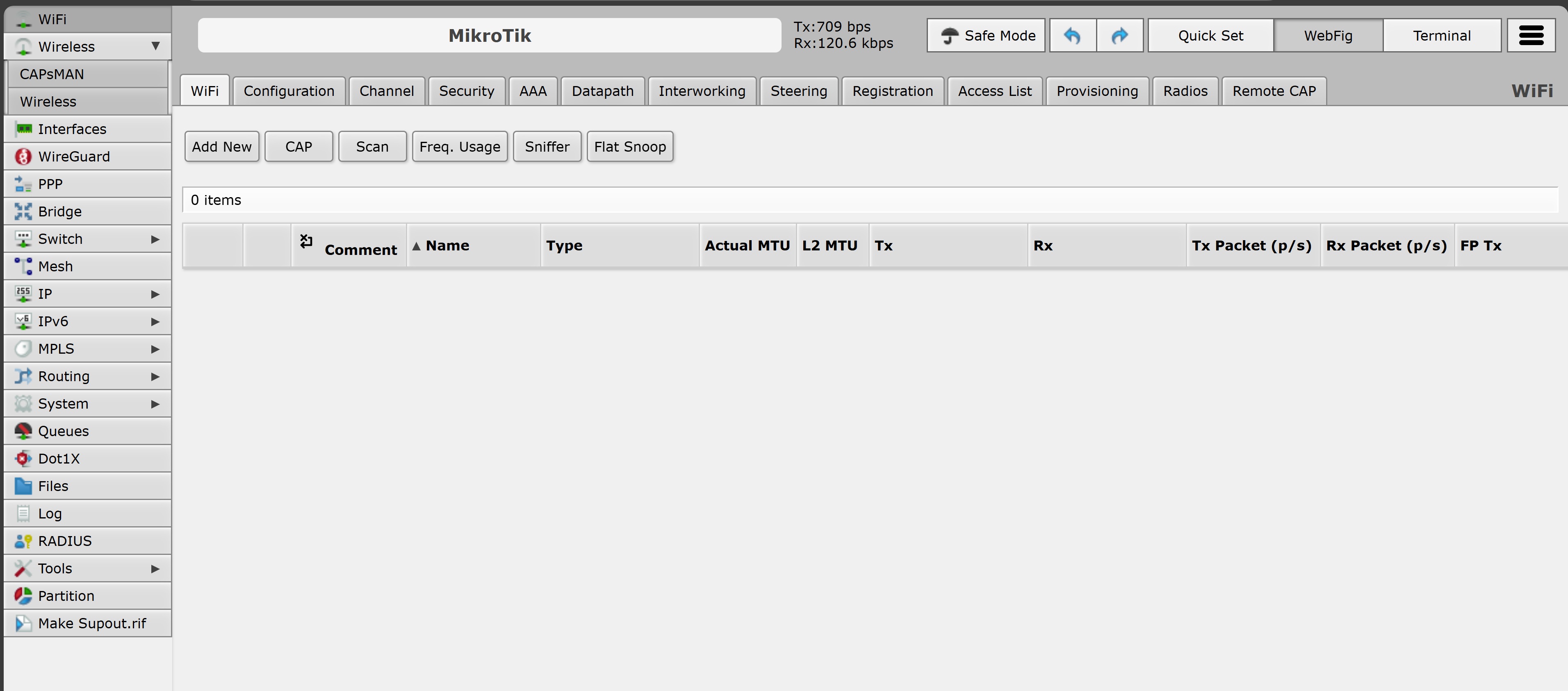Click the Log icon
Image resolution: width=1568 pixels, height=691 pixels.
(x=23, y=514)
